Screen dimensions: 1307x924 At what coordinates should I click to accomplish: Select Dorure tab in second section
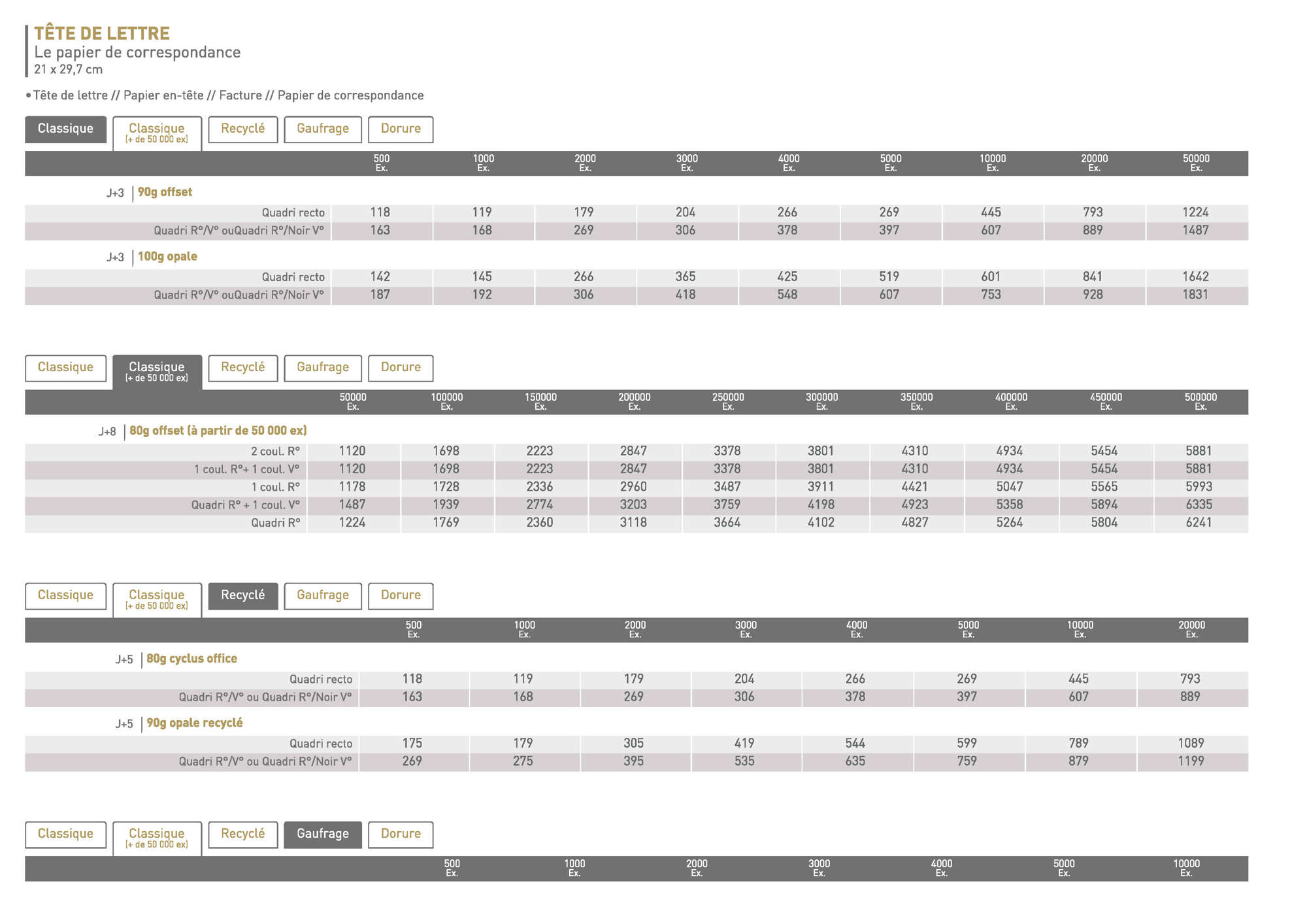coord(400,367)
